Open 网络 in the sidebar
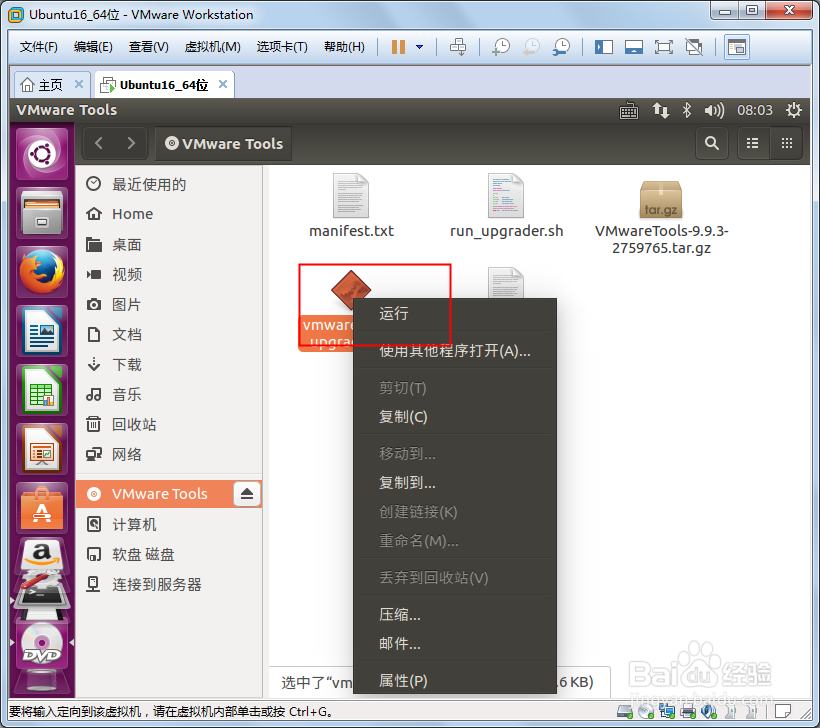820x728 pixels. point(168,454)
